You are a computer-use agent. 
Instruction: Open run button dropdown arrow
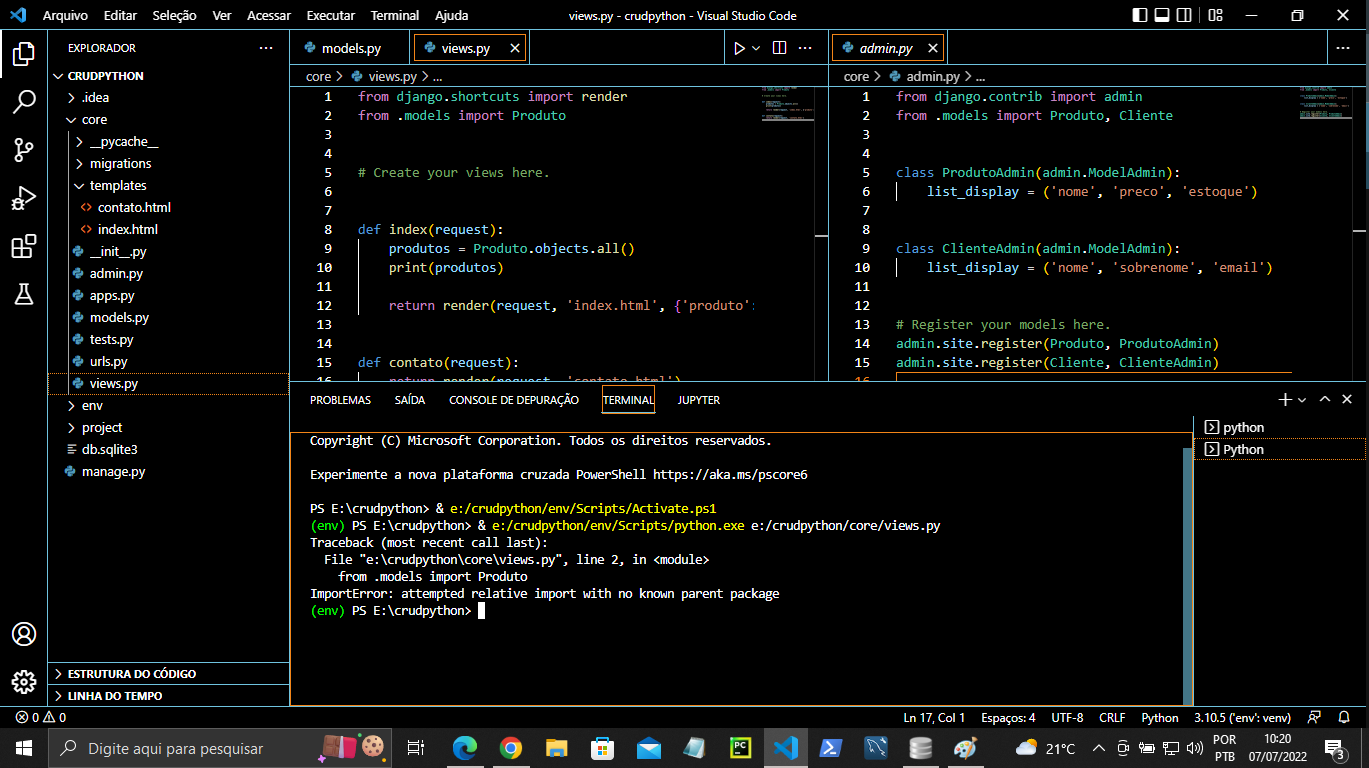[756, 48]
